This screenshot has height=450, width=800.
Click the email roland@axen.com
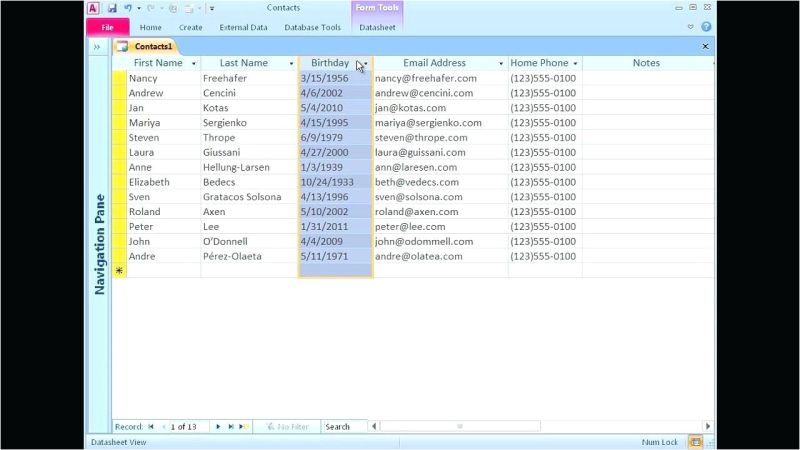pyautogui.click(x=441, y=211)
